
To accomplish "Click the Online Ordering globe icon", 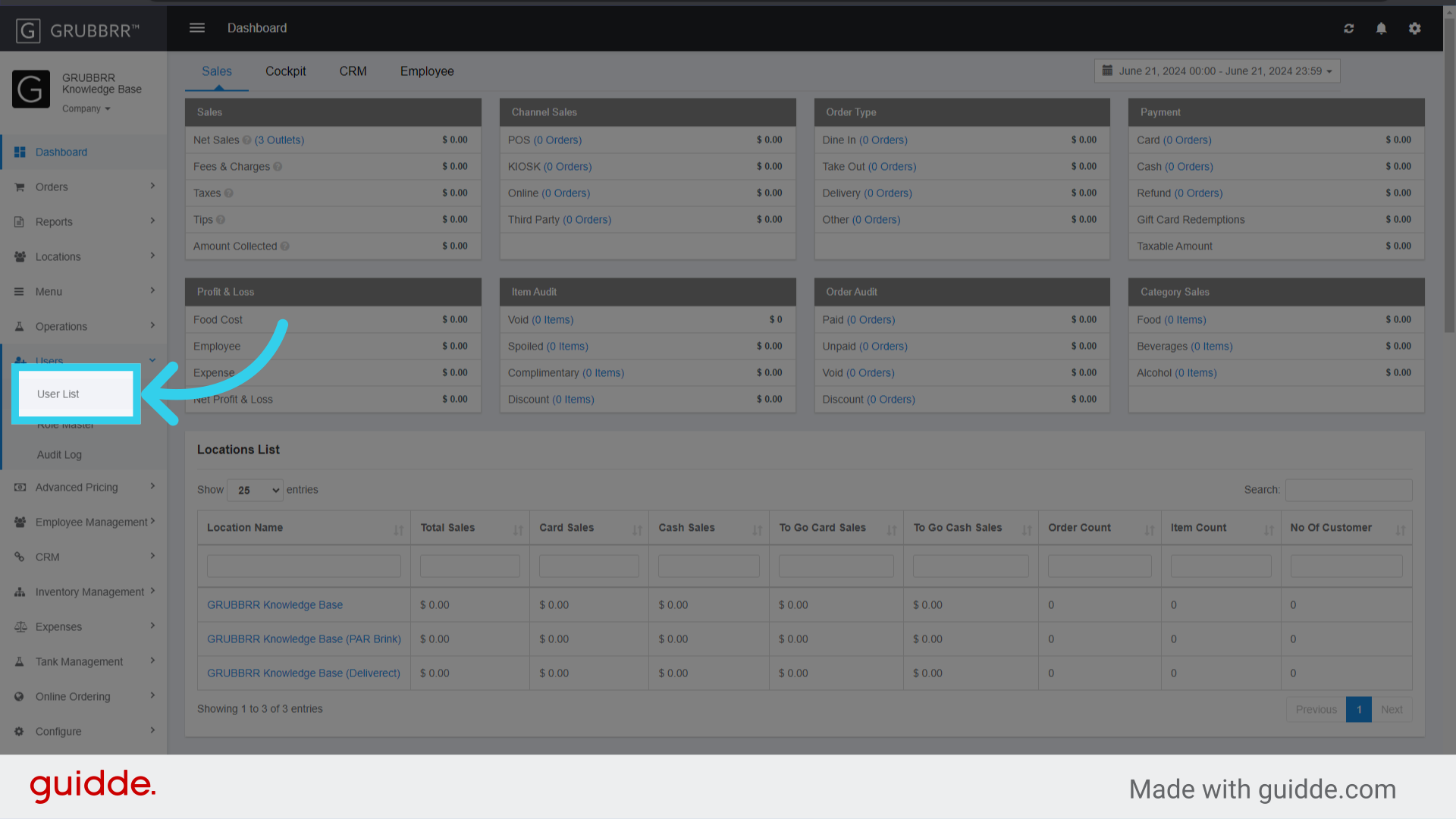I will [20, 697].
